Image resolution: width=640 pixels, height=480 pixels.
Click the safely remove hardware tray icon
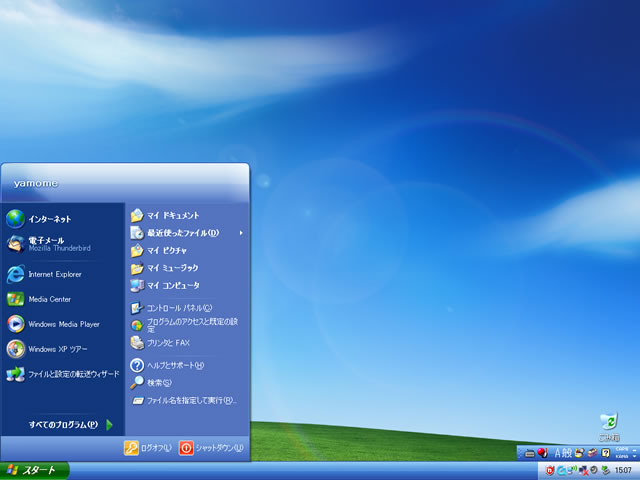click(606, 471)
